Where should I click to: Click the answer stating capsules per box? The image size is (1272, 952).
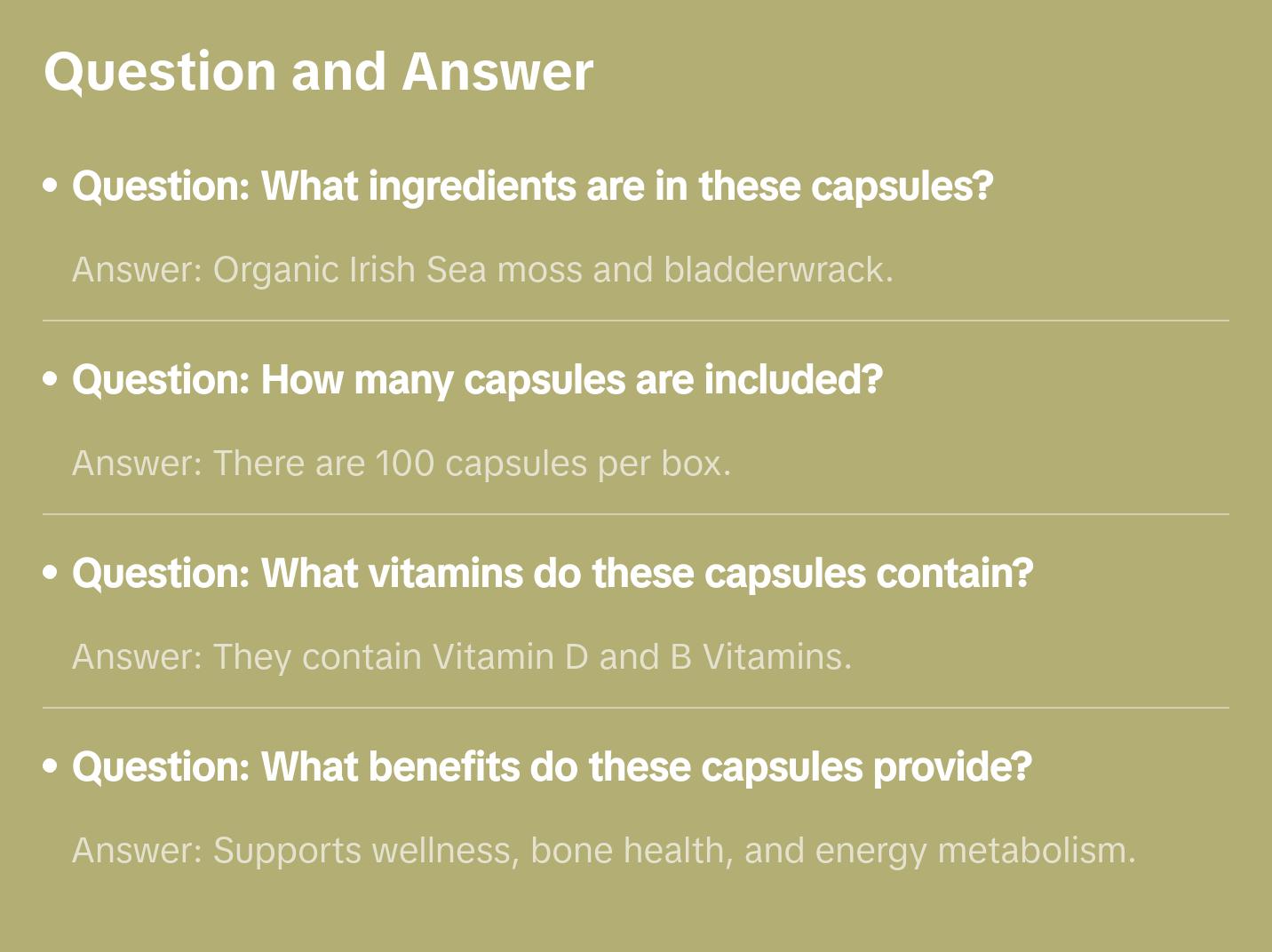coord(401,464)
